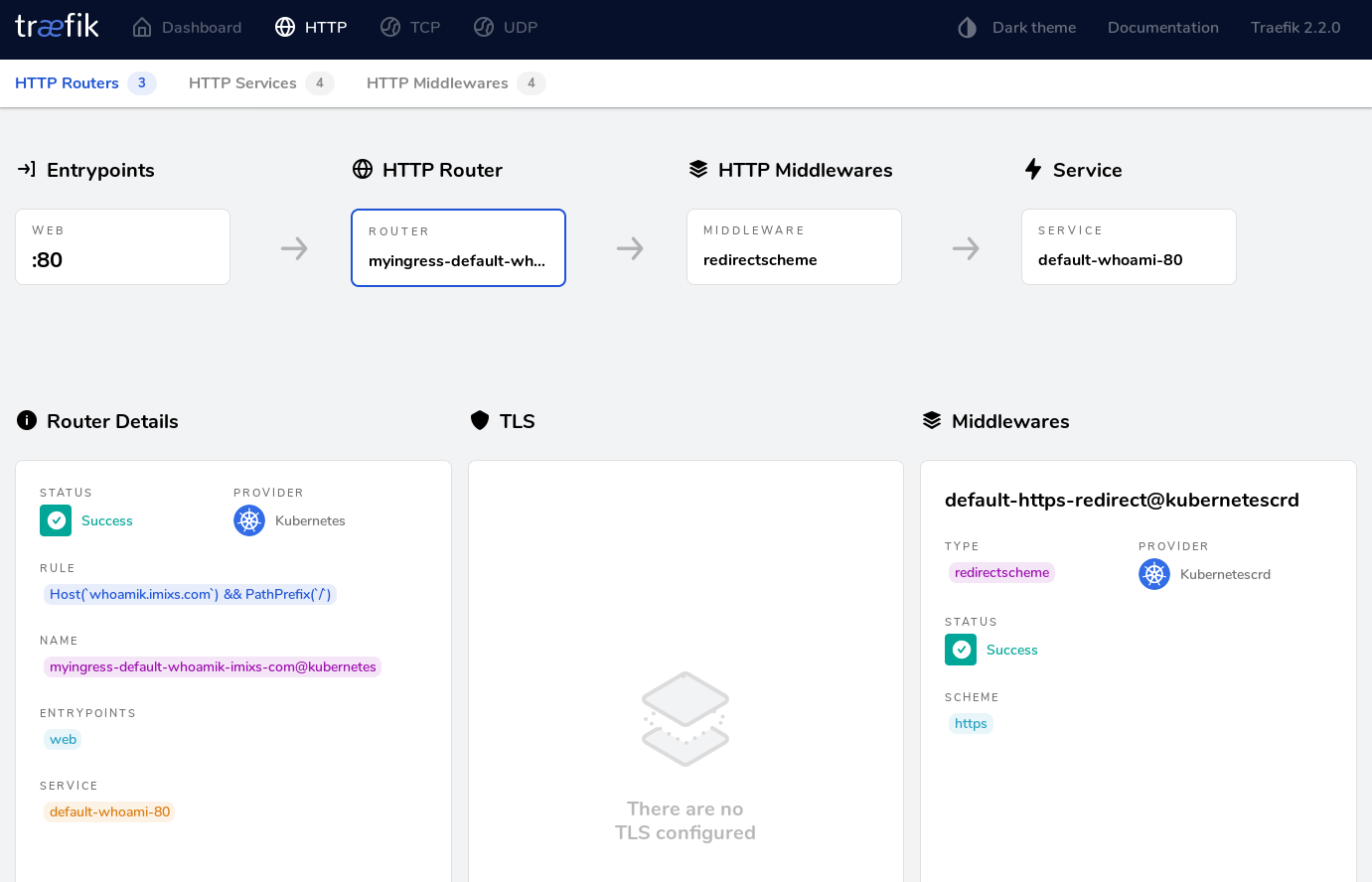This screenshot has width=1372, height=882.
Task: Click the web entrypoint chip
Action: coord(63,739)
